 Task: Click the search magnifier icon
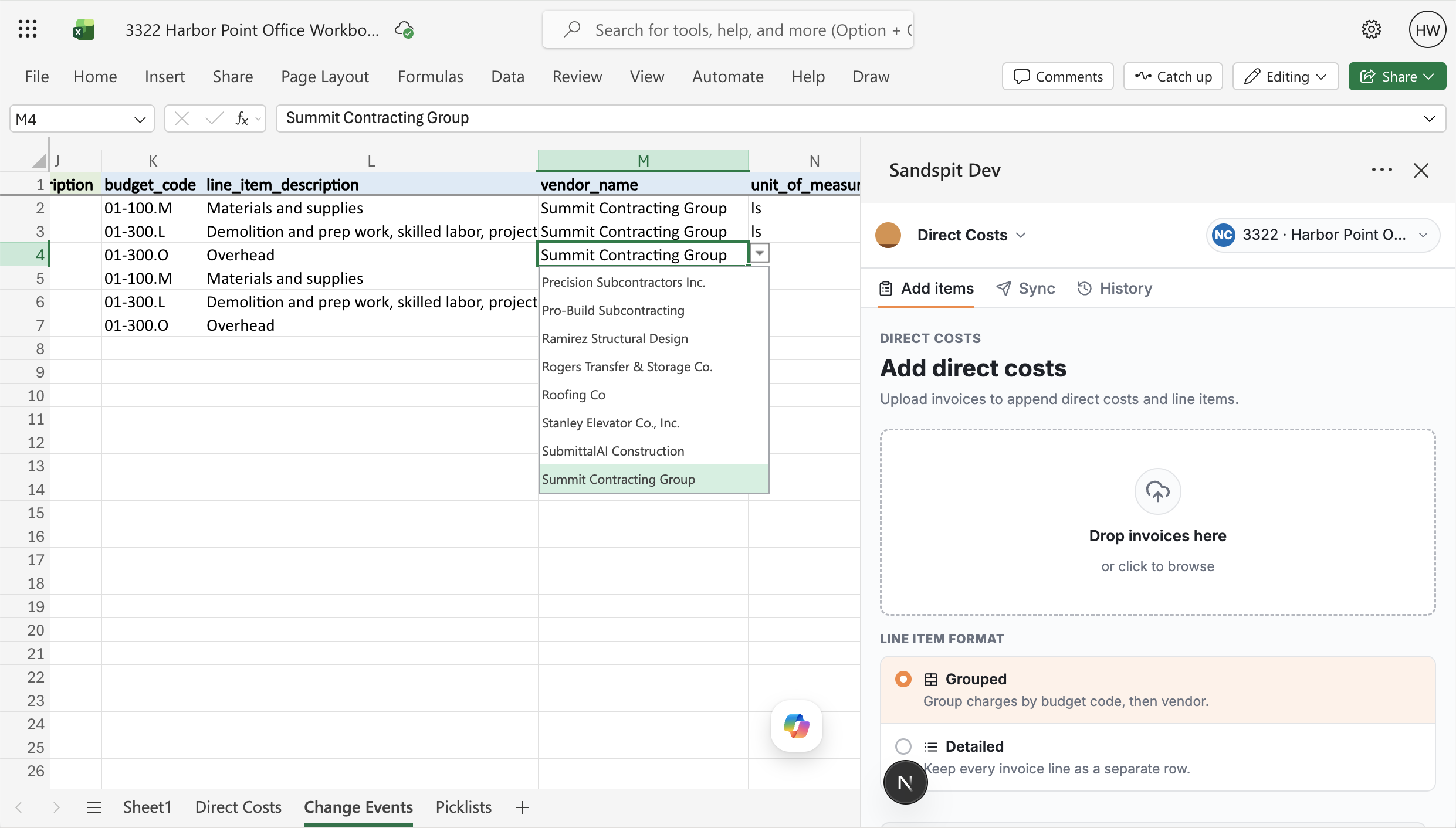pyautogui.click(x=572, y=29)
